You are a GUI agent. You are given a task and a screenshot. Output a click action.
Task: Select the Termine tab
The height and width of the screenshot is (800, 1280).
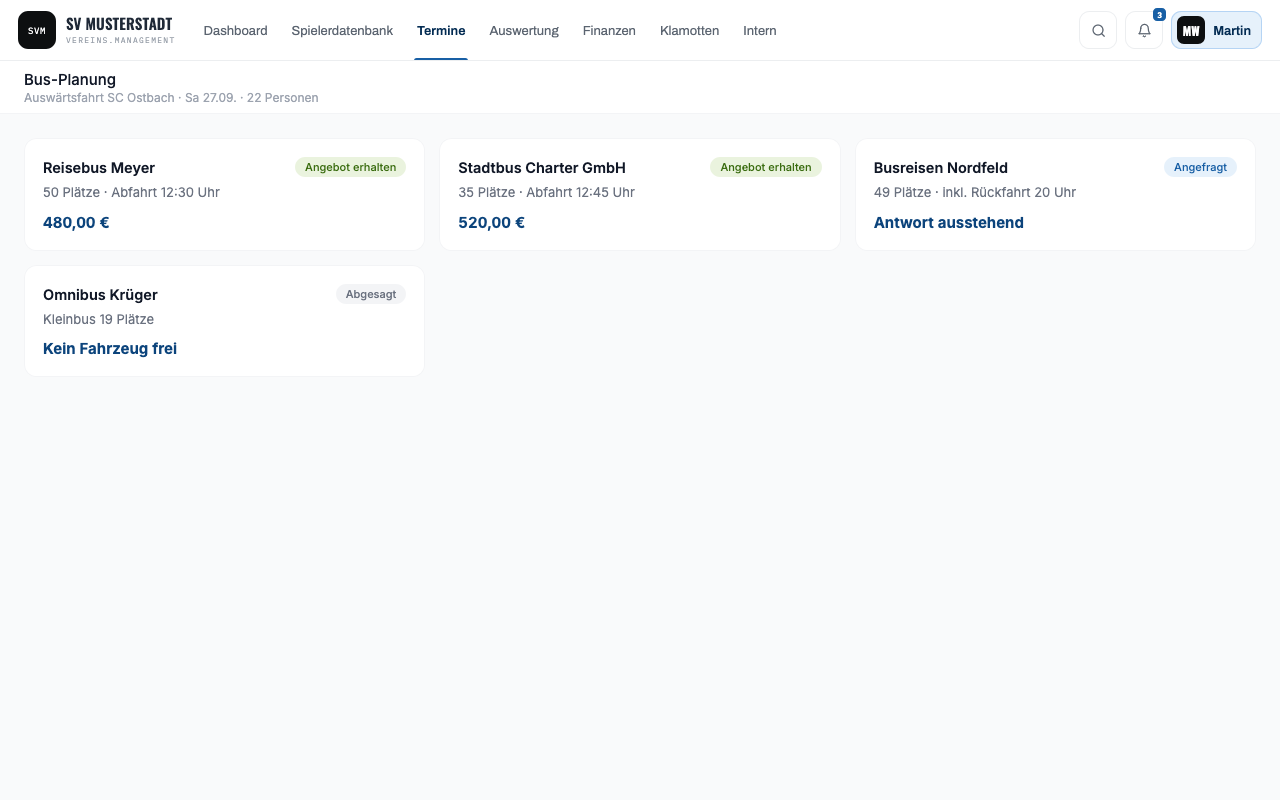(x=441, y=31)
